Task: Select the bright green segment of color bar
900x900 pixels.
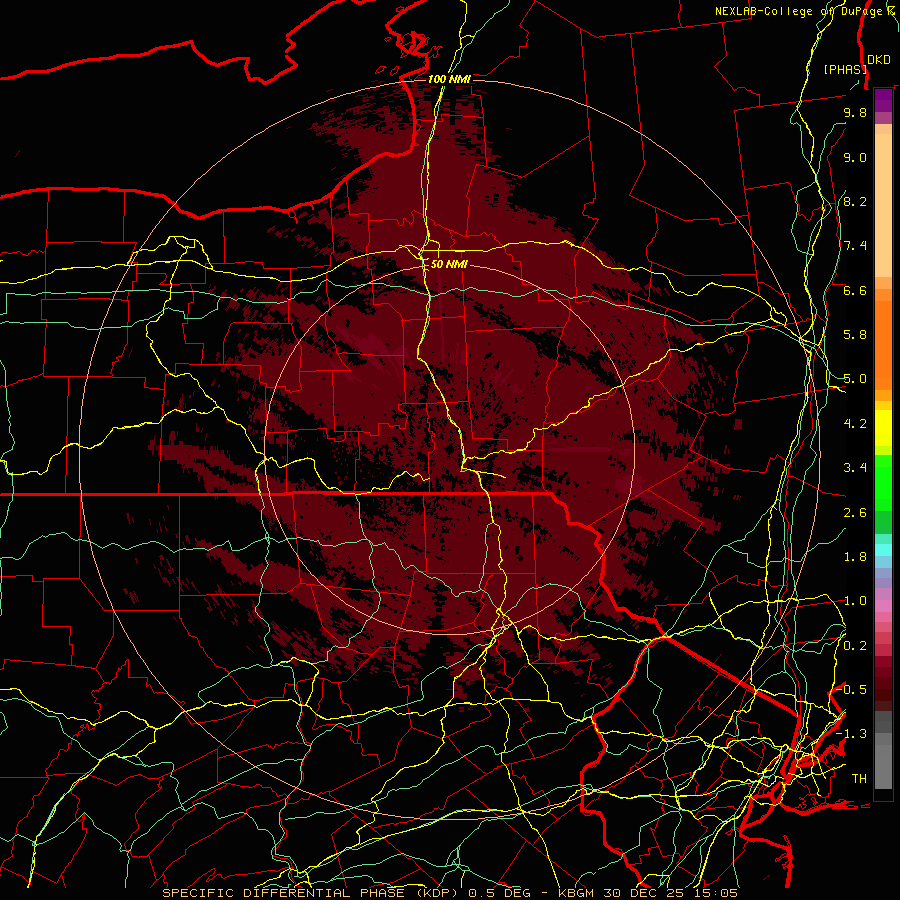Action: pos(883,483)
